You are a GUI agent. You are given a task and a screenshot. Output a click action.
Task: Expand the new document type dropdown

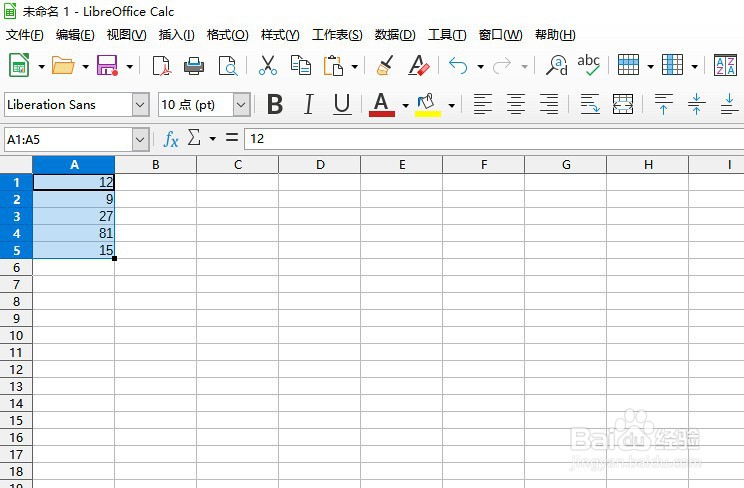(41, 66)
